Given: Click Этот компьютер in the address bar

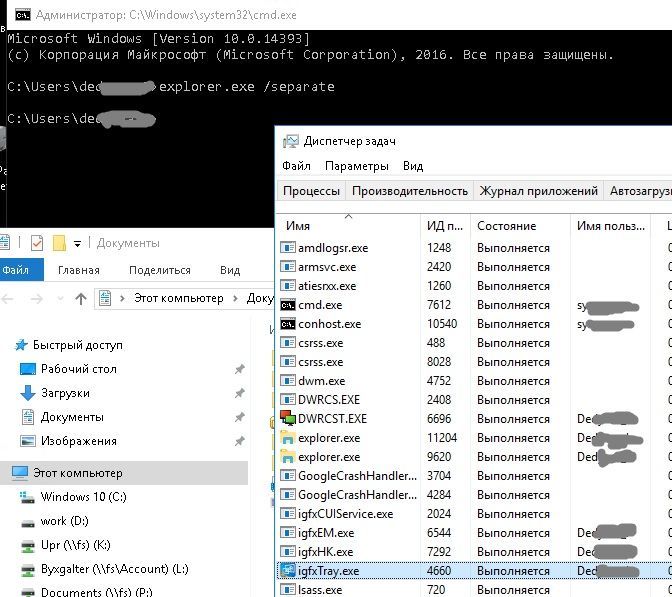Looking at the screenshot, I should [179, 298].
